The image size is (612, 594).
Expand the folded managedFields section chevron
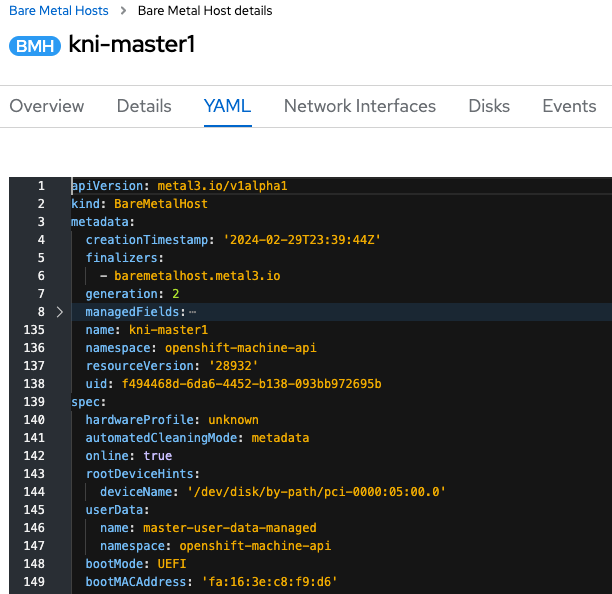point(59,312)
